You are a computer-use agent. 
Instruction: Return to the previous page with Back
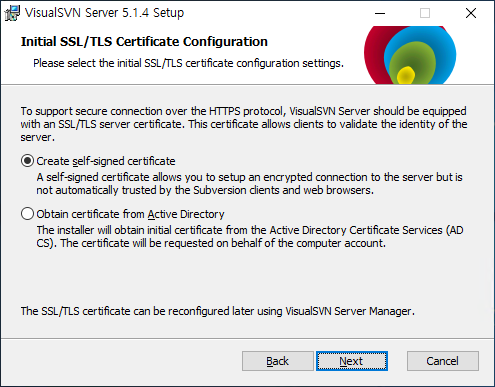(x=278, y=361)
